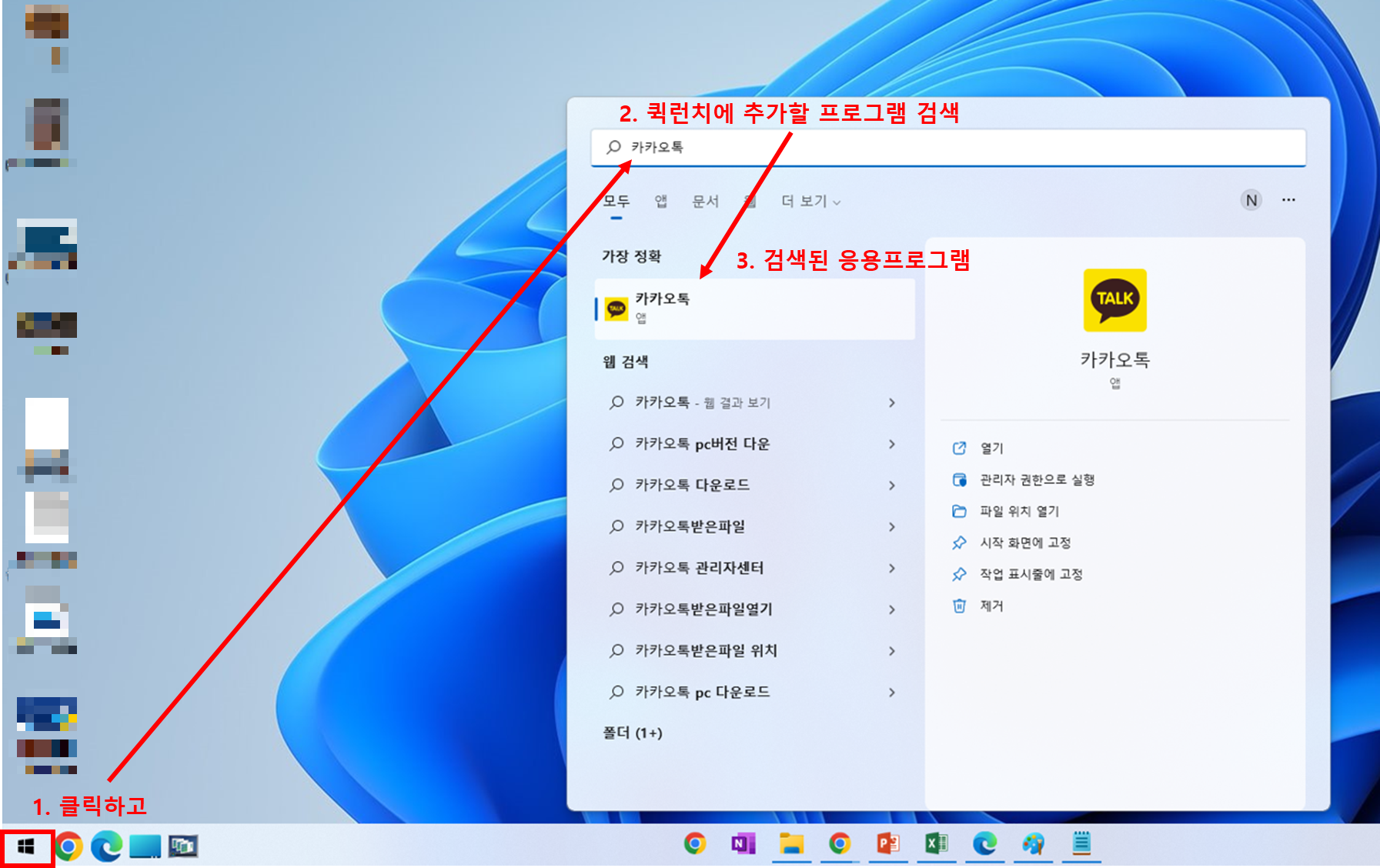Choose 작업 표시줄에 고정 action
This screenshot has width=1380, height=868.
1031,574
